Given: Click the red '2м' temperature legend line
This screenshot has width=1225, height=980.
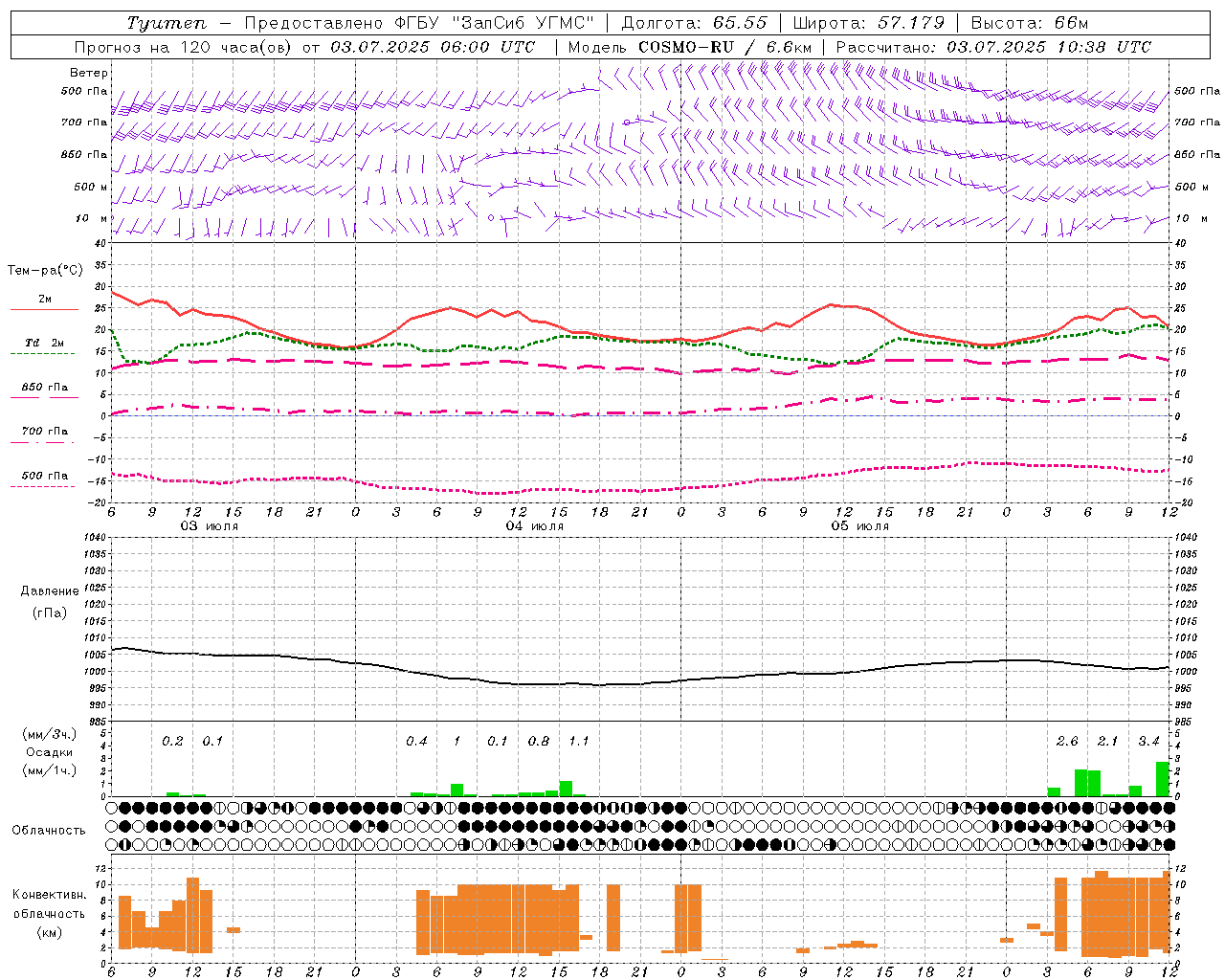Looking at the screenshot, I should pyautogui.click(x=44, y=309).
